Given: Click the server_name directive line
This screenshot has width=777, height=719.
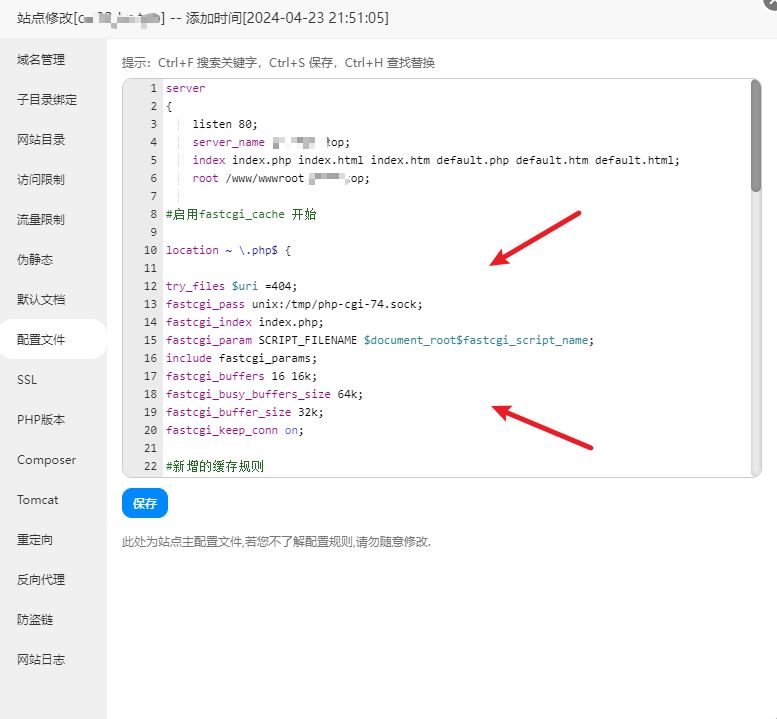Looking at the screenshot, I should 271,142.
